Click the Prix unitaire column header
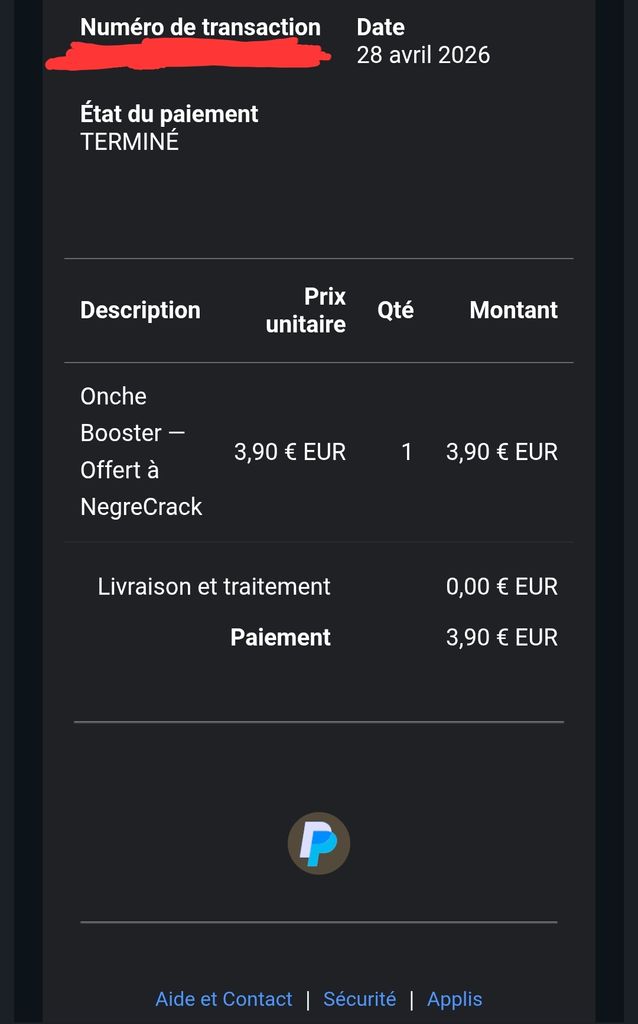 pos(306,310)
